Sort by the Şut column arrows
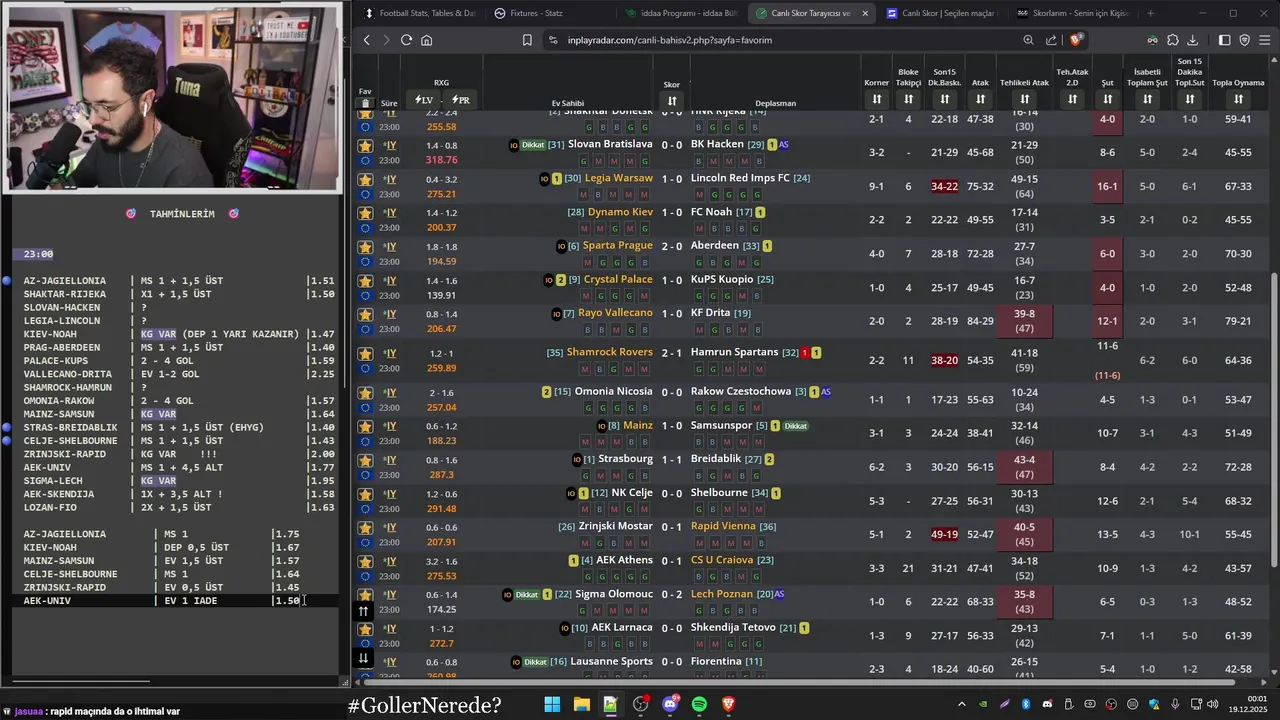 pos(1107,99)
